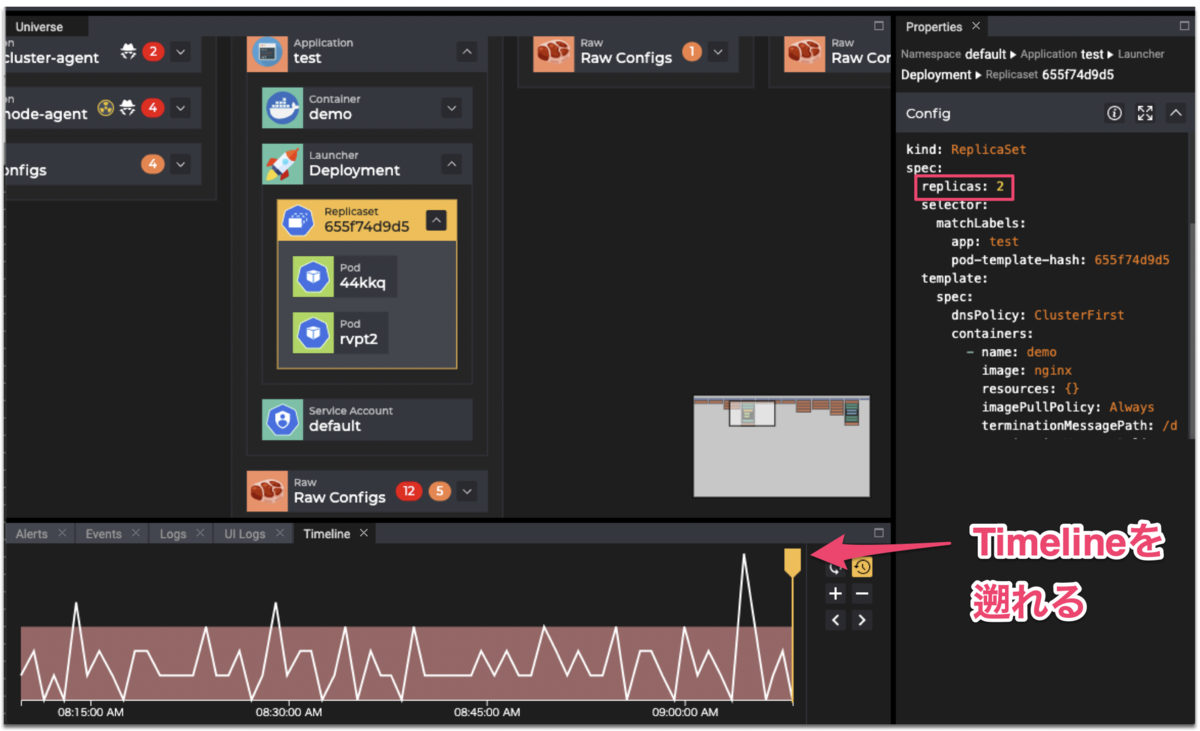
Task: Click the Replicaset 655f74d9d5 icon
Action: [x=298, y=220]
